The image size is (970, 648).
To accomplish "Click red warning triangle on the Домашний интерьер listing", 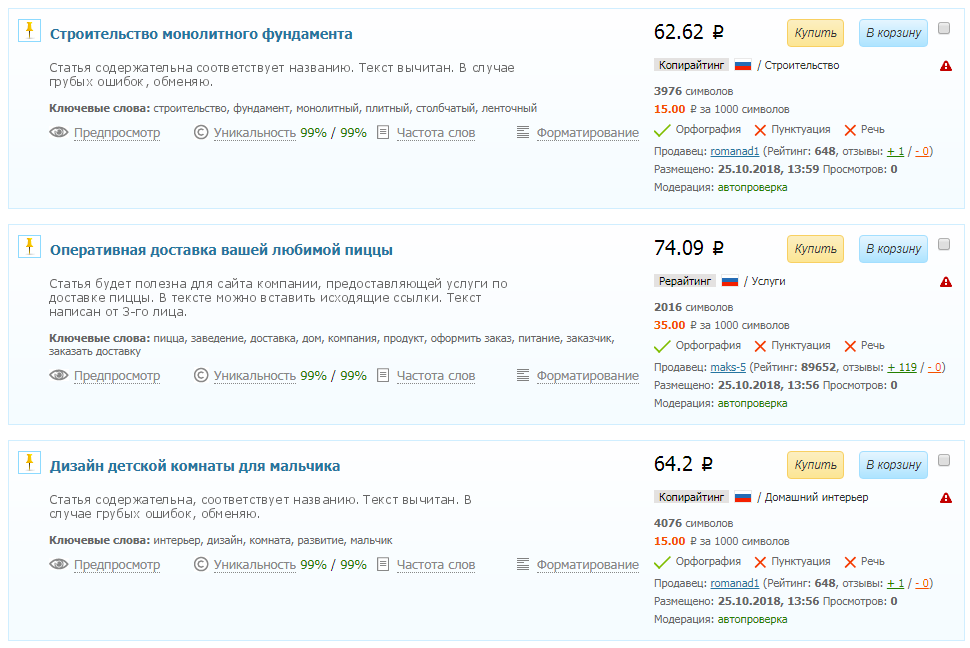I will coord(945,498).
